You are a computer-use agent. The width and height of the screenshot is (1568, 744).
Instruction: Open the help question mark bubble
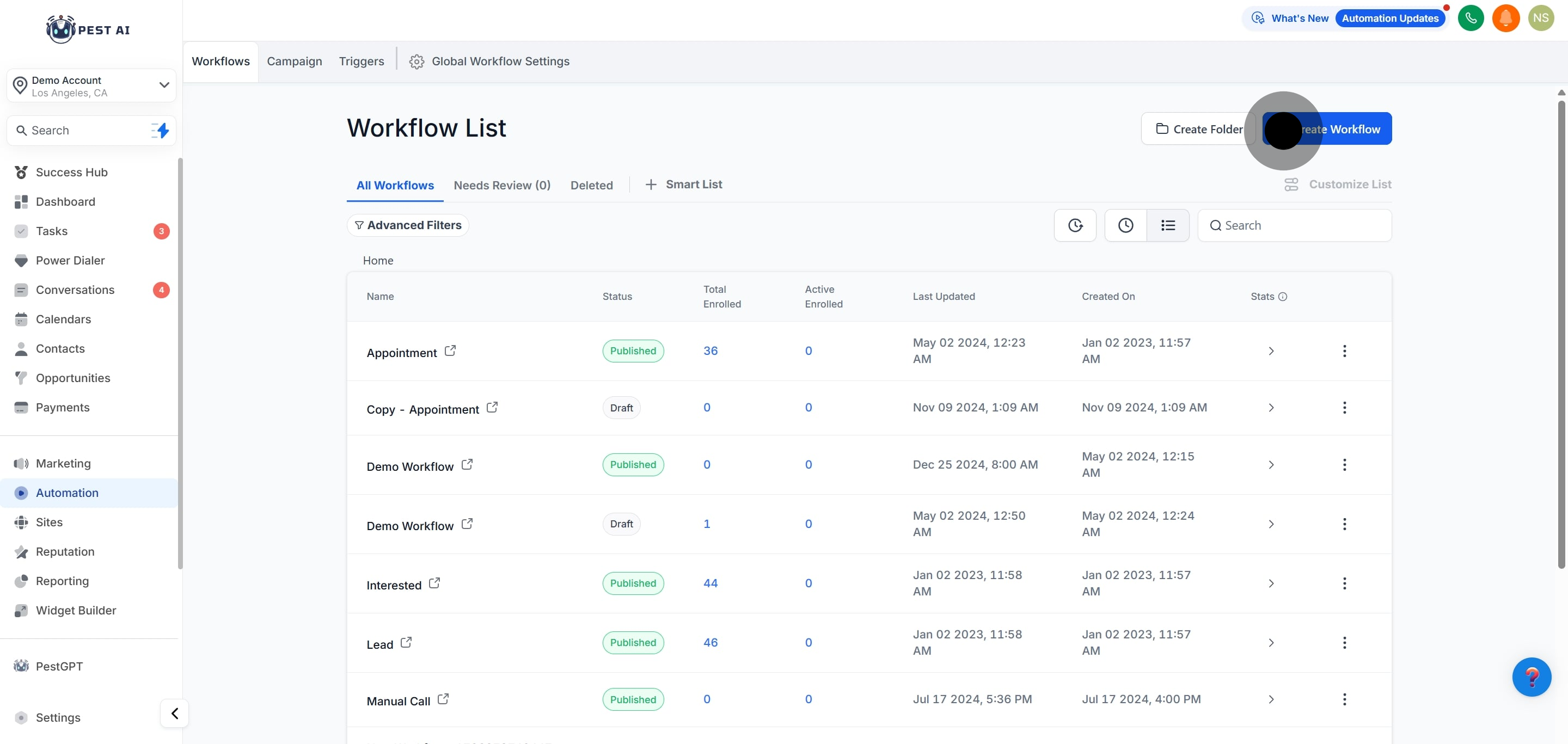point(1531,677)
